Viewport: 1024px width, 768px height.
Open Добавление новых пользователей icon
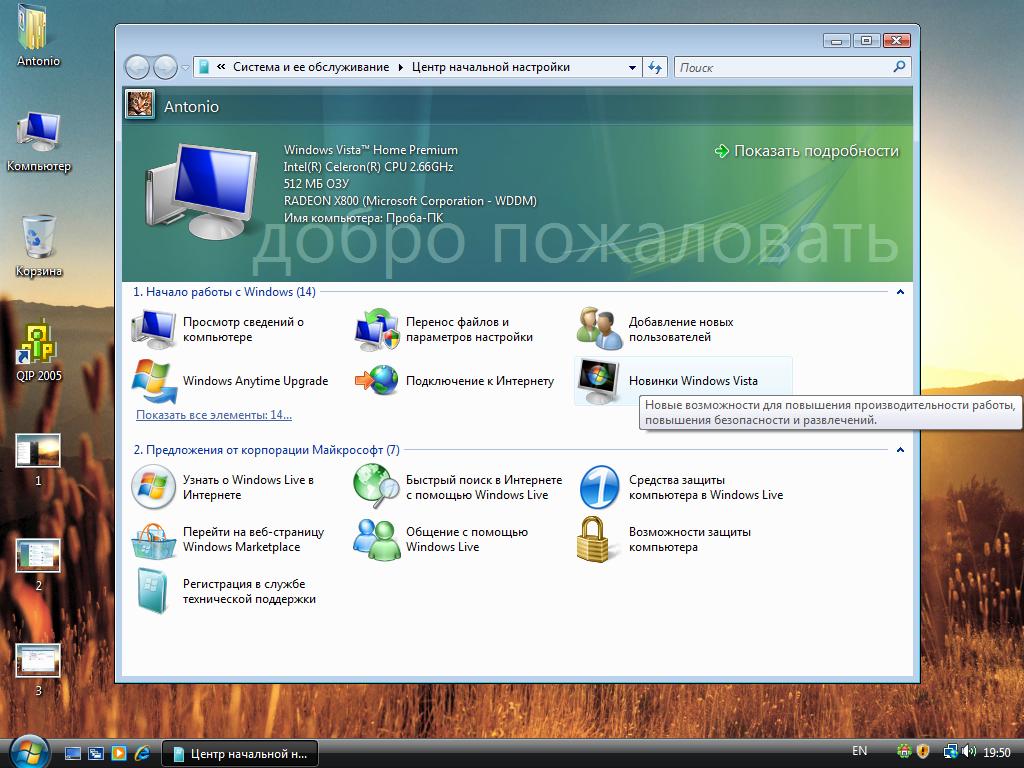pos(600,329)
